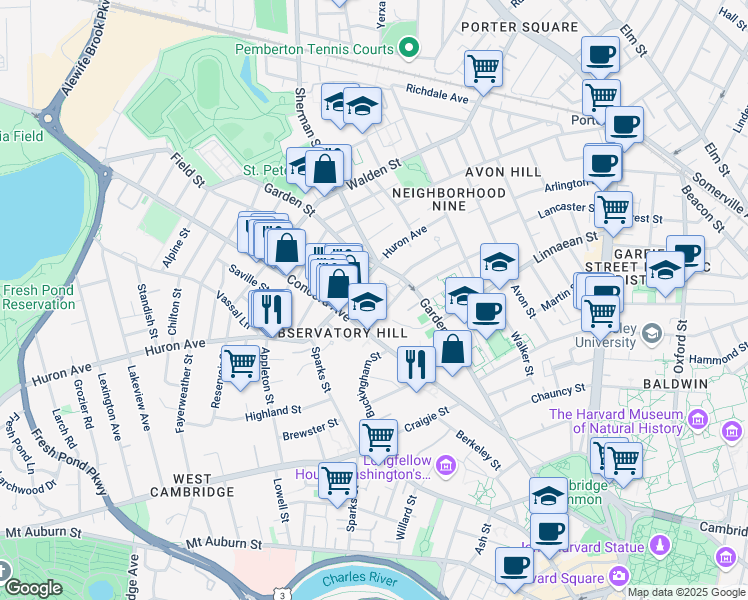
Task: Click the shopping cart marker near Martin St
Action: 601,315
